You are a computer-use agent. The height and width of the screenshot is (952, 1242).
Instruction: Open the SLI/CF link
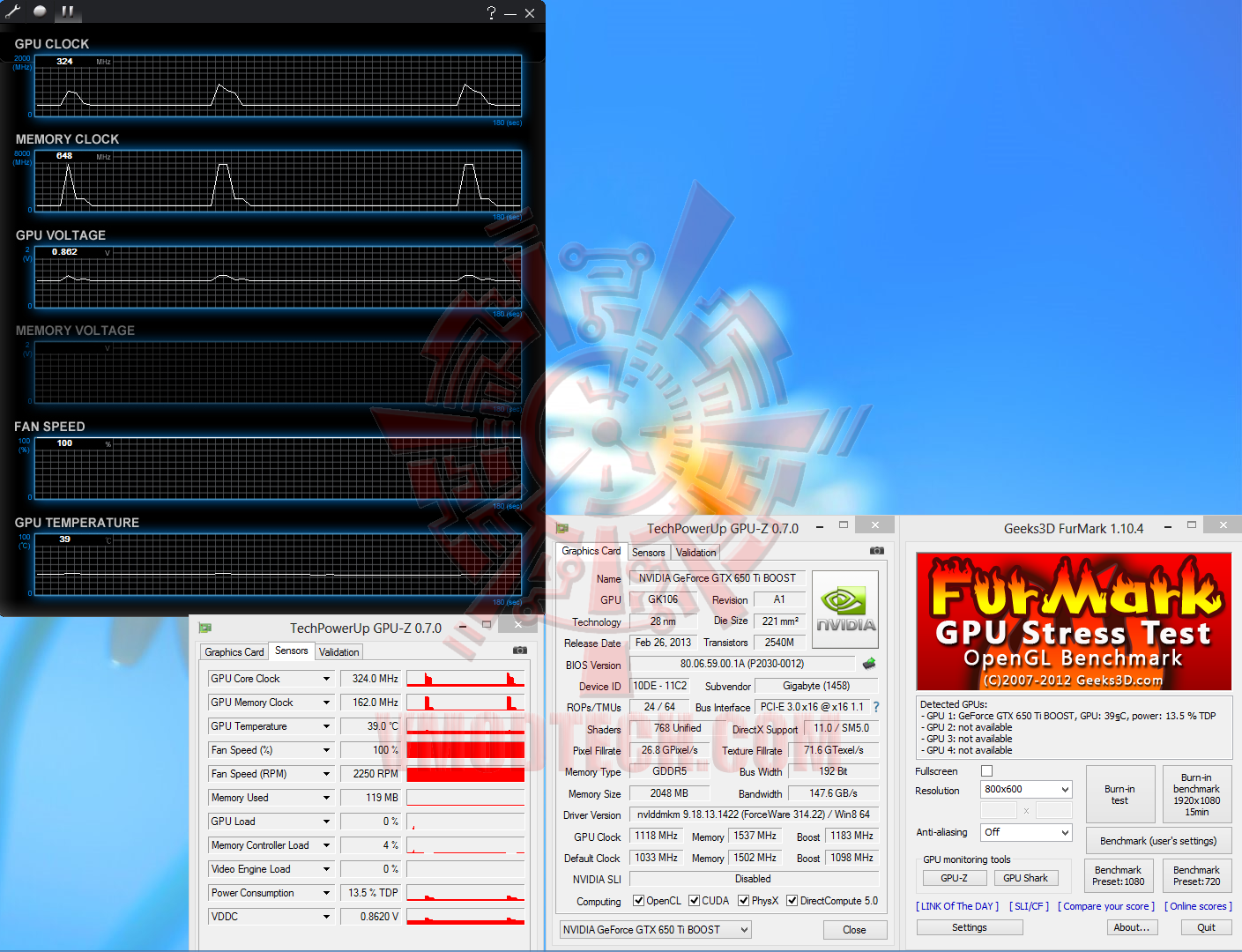pyautogui.click(x=1029, y=906)
